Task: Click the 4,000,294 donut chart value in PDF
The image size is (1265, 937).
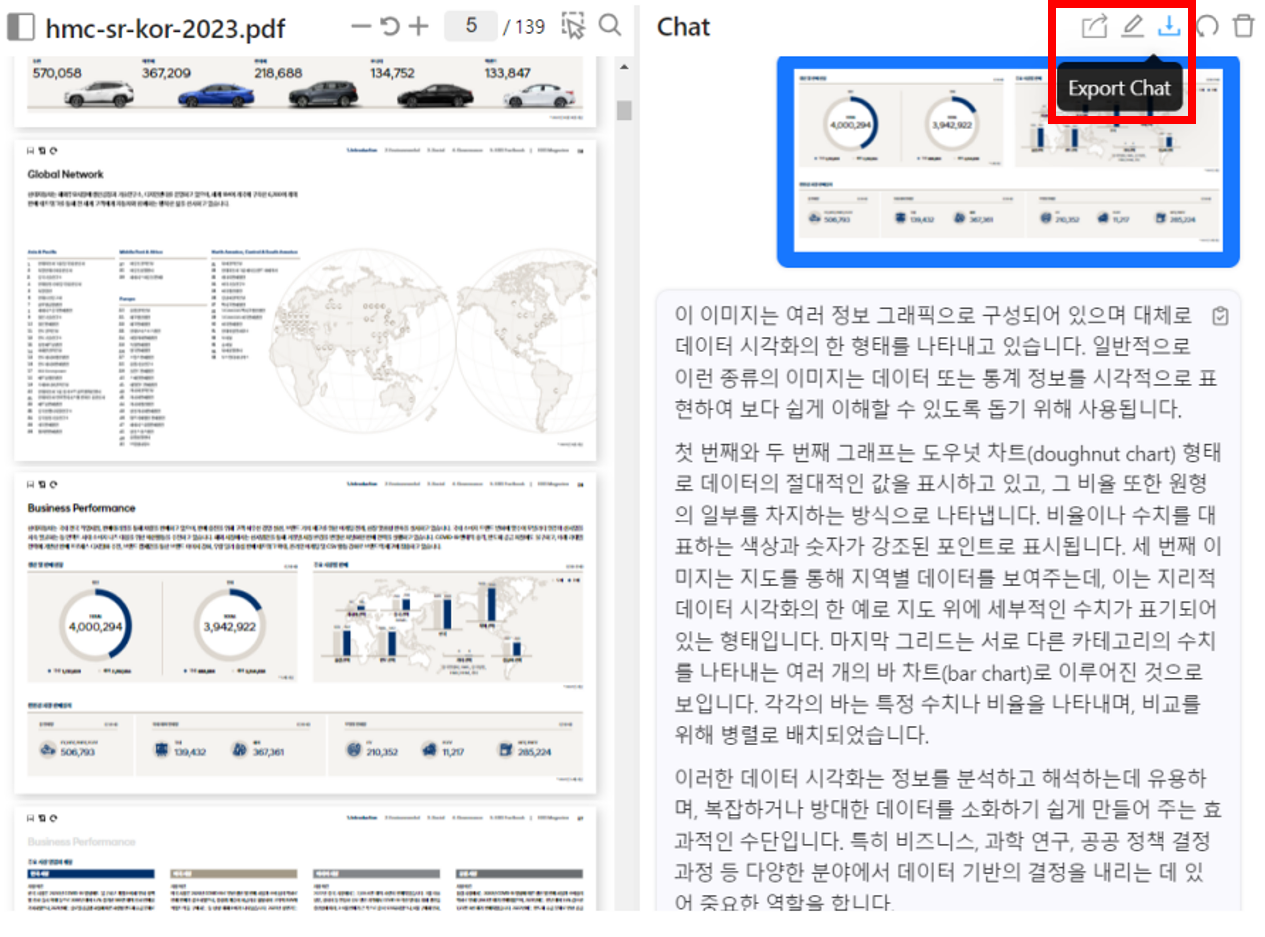Action: click(97, 627)
